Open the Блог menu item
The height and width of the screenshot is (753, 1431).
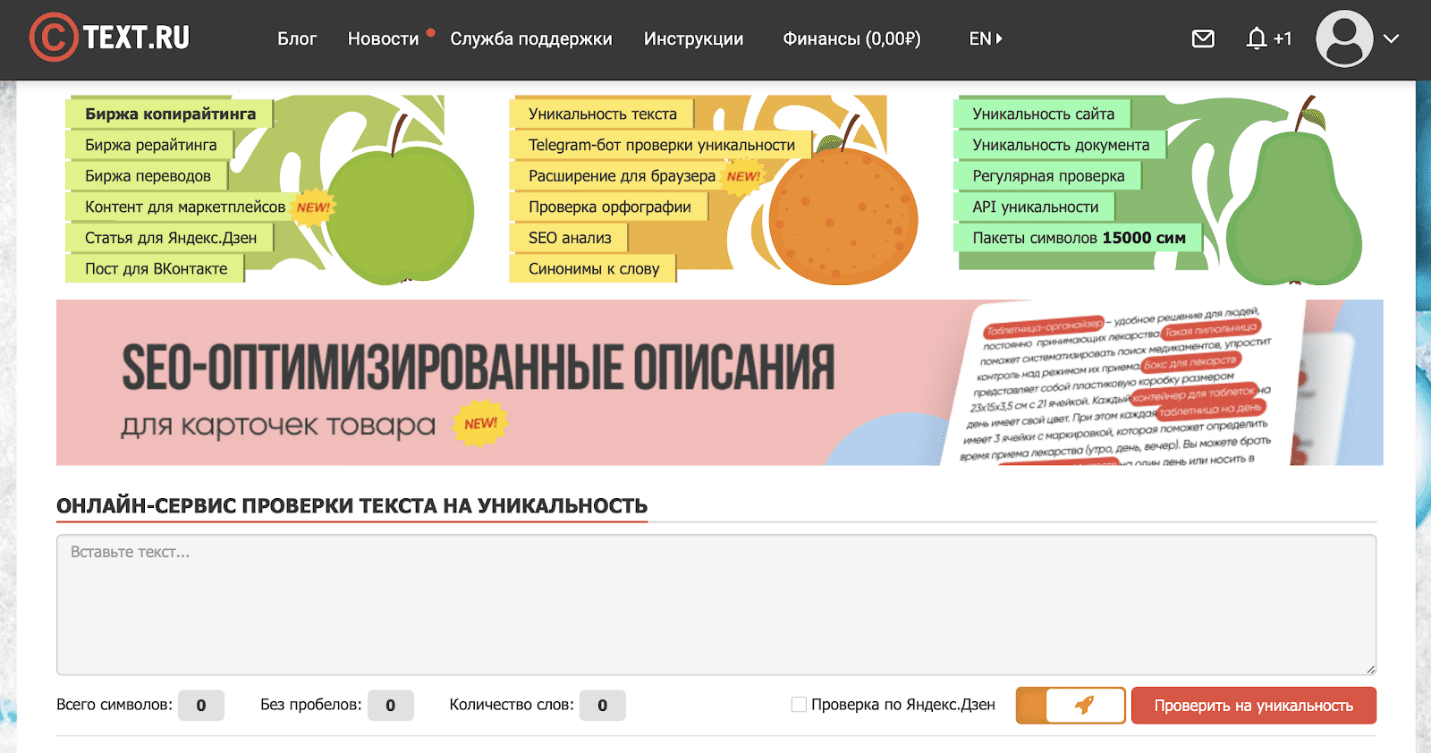297,39
